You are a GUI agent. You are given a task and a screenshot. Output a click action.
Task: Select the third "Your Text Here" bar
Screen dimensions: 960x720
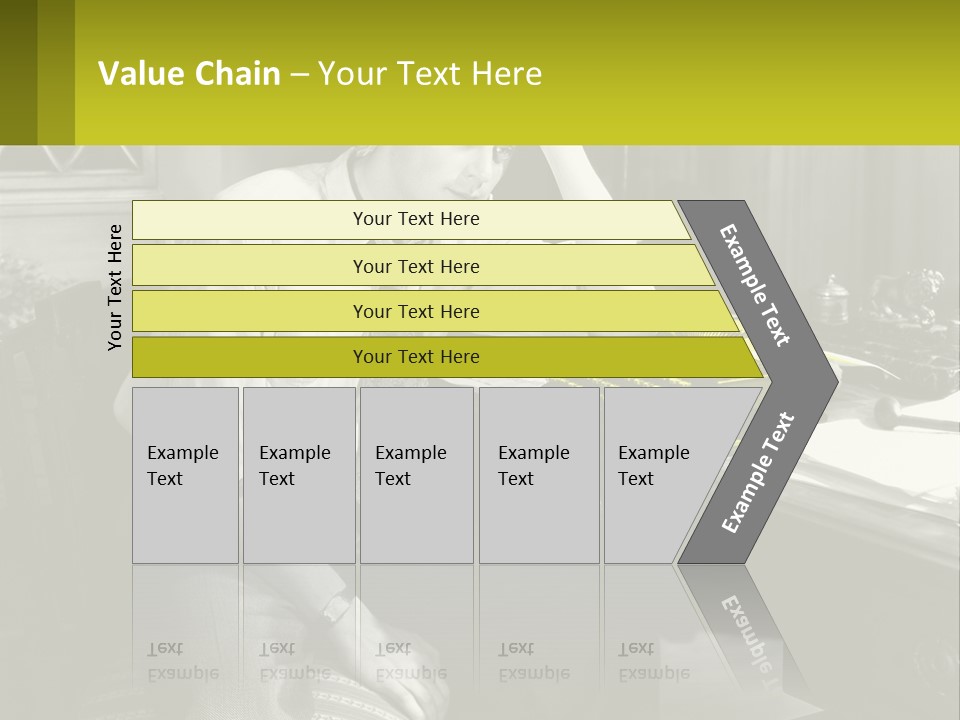[415, 311]
